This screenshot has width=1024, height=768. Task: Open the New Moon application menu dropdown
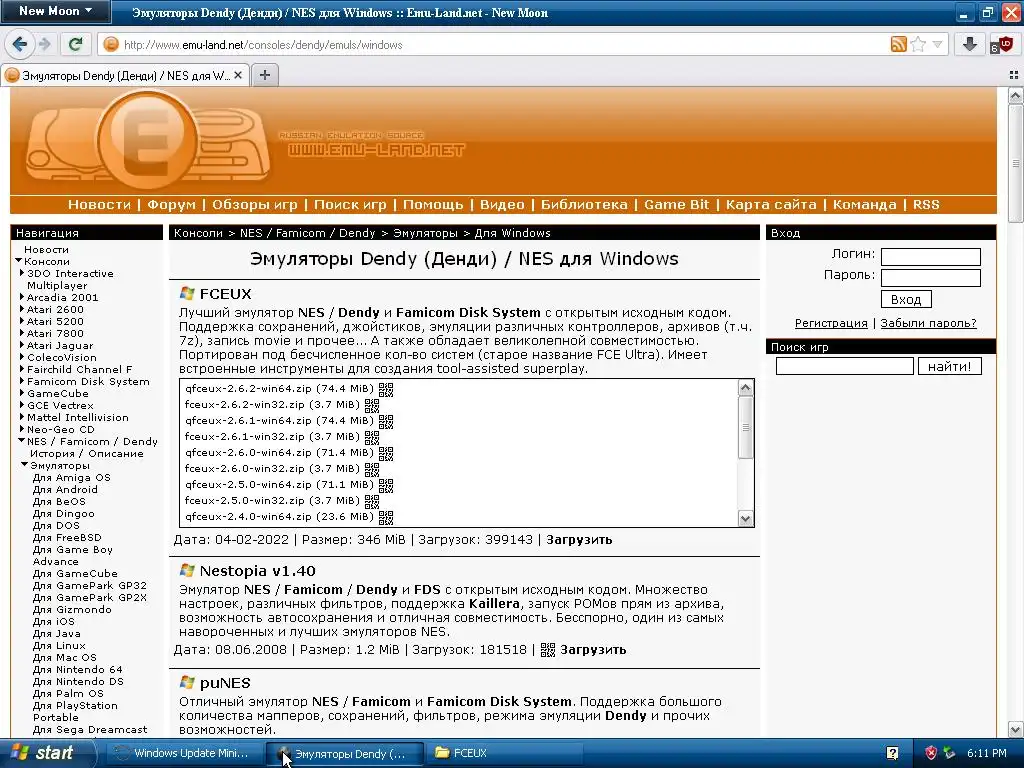55,11
